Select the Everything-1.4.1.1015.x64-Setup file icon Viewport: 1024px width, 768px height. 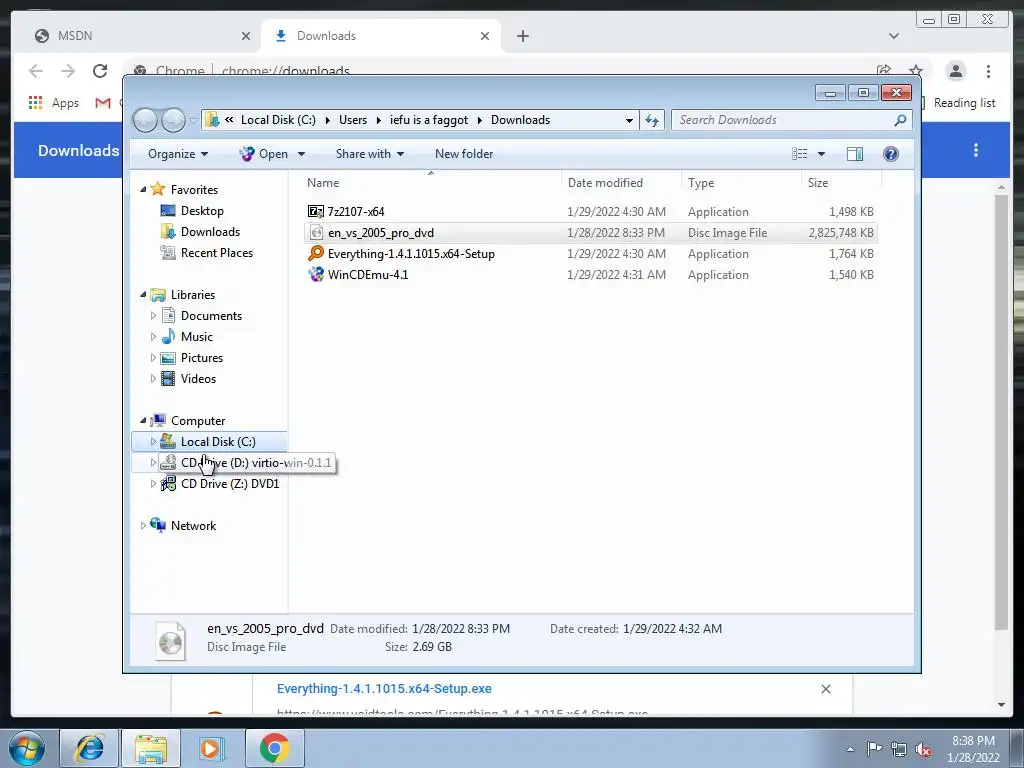(x=316, y=253)
